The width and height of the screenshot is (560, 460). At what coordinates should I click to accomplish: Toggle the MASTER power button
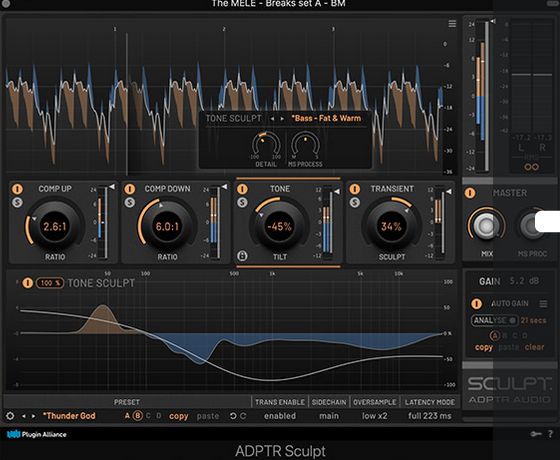(470, 193)
